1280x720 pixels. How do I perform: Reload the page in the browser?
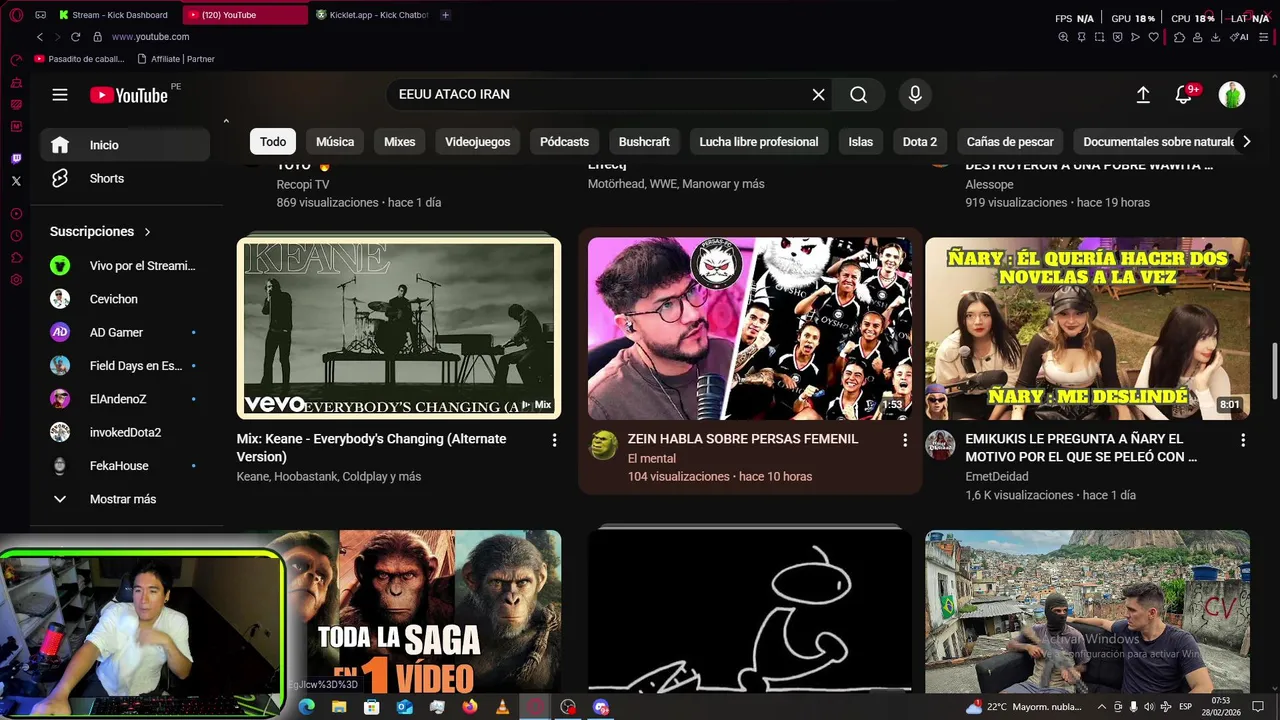click(75, 37)
